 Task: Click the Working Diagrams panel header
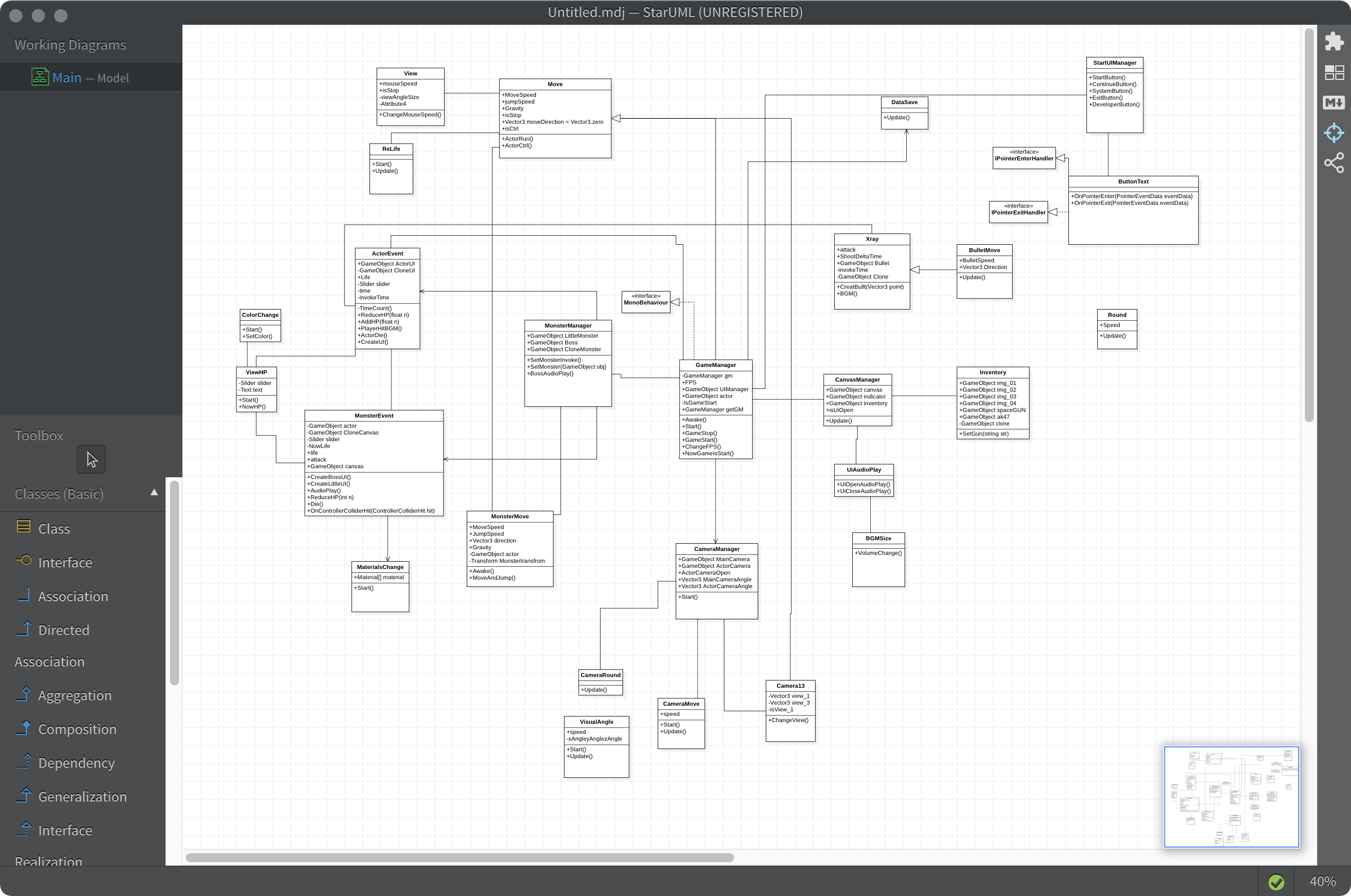click(70, 44)
